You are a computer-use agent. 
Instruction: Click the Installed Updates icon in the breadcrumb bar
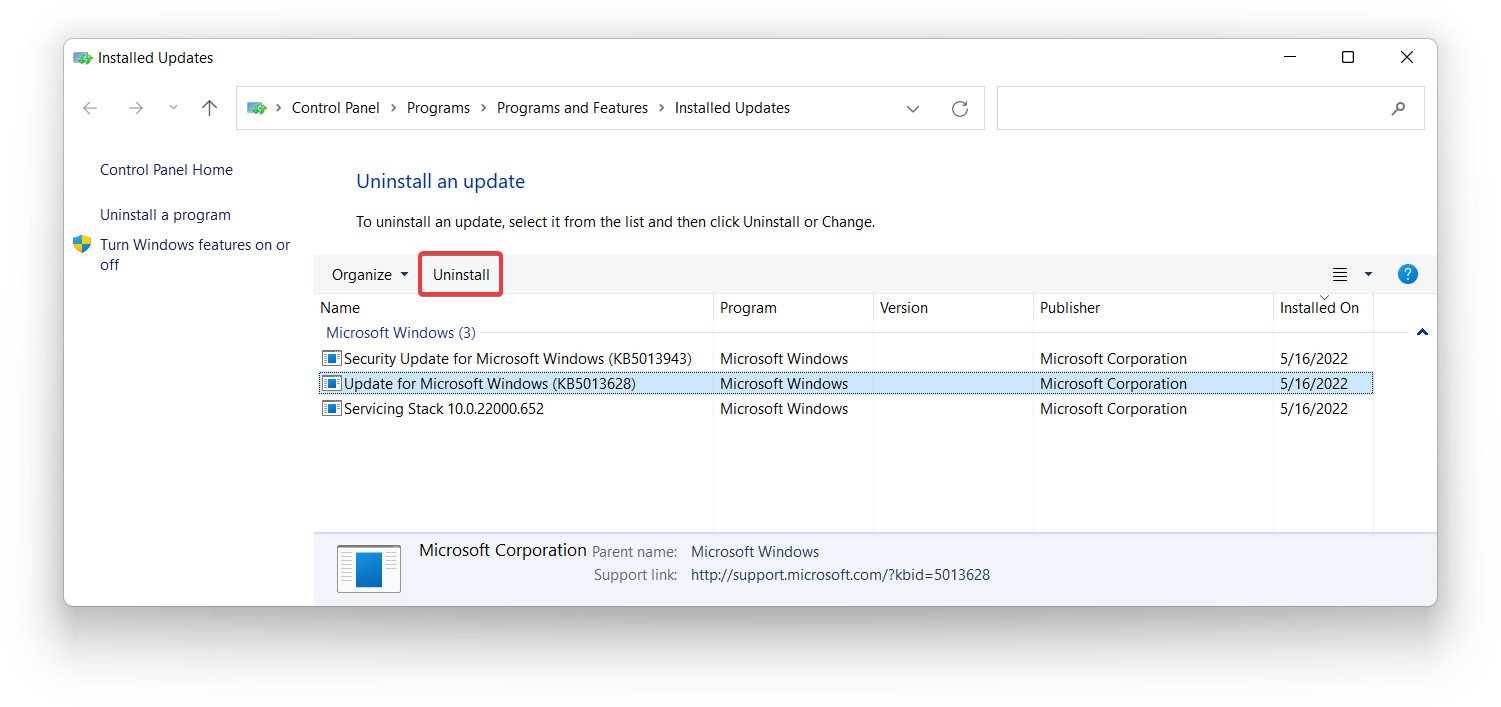[x=258, y=108]
